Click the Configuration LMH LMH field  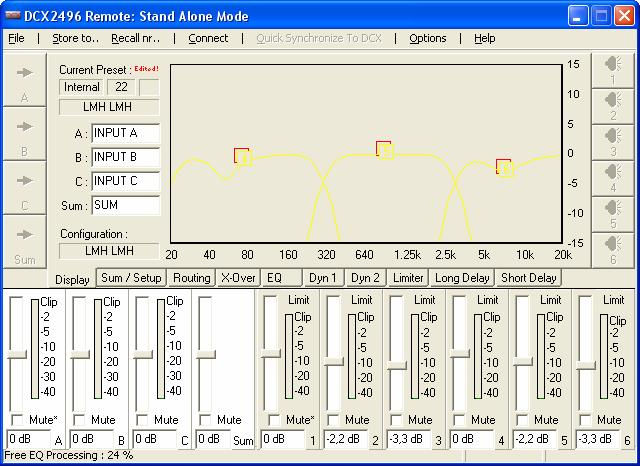pyautogui.click(x=109, y=251)
